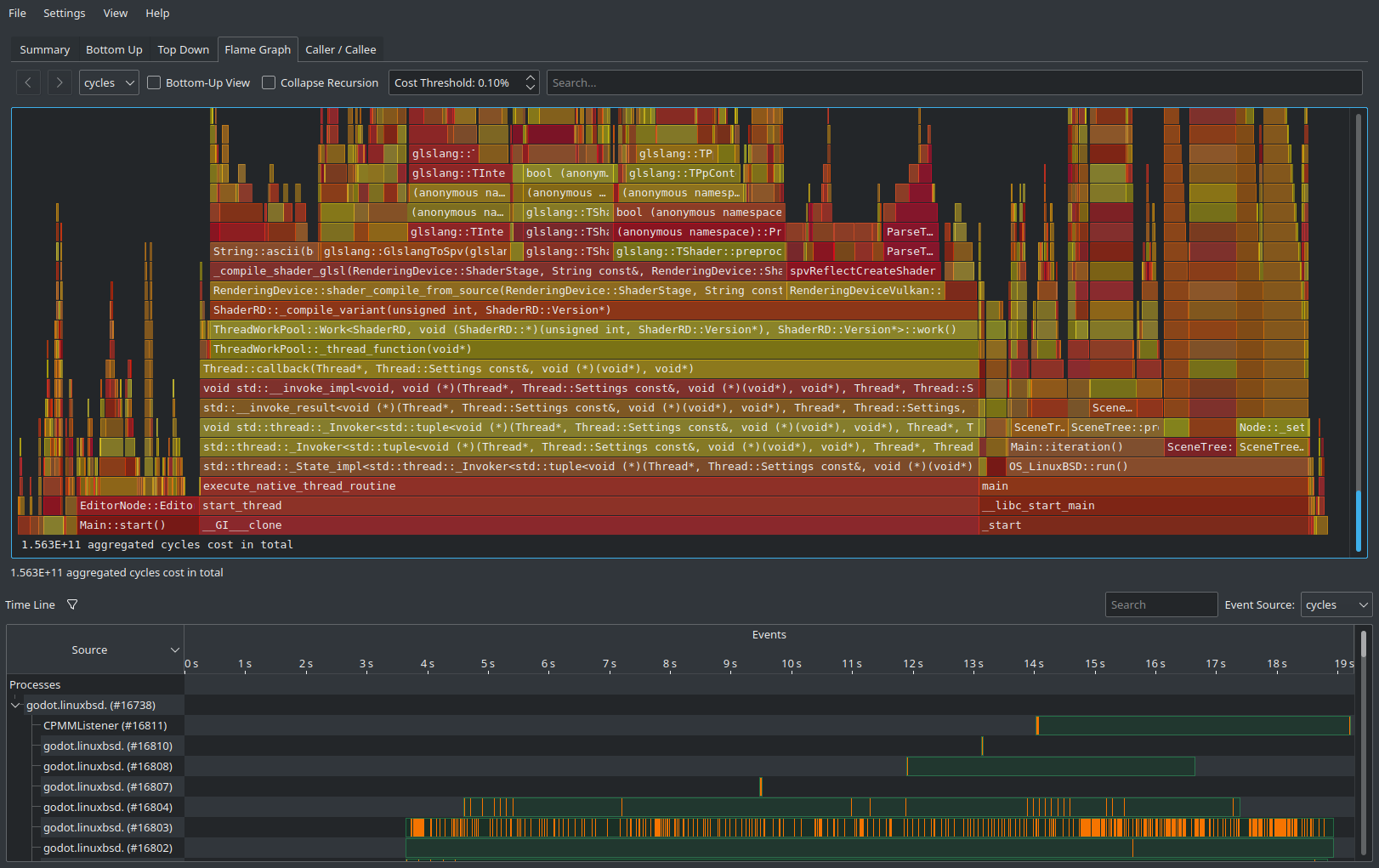Image resolution: width=1379 pixels, height=868 pixels.
Task: Open the cycles event dropdown in the toolbar
Action: pos(108,82)
